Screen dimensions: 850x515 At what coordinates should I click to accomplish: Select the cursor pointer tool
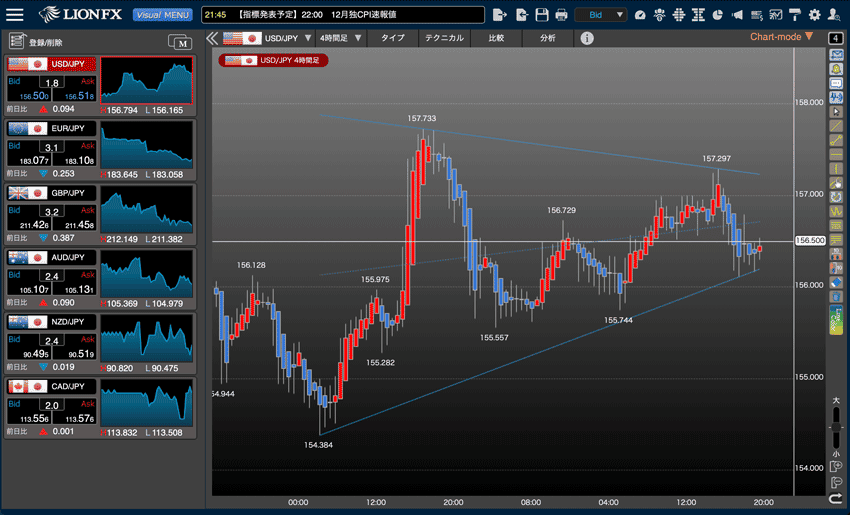coord(836,112)
